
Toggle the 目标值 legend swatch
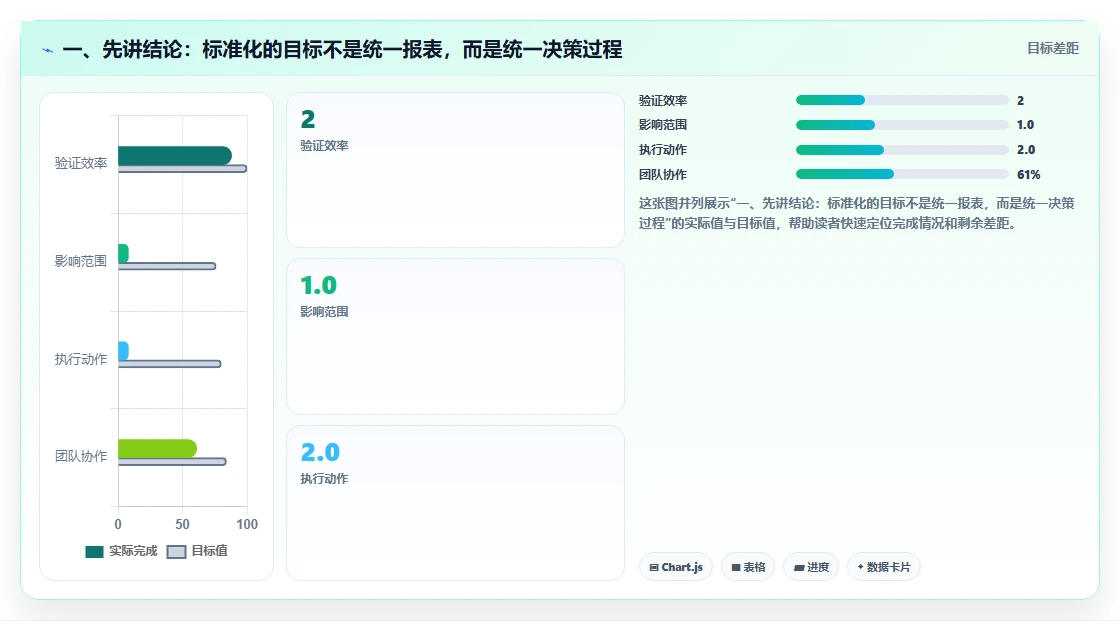pos(176,552)
